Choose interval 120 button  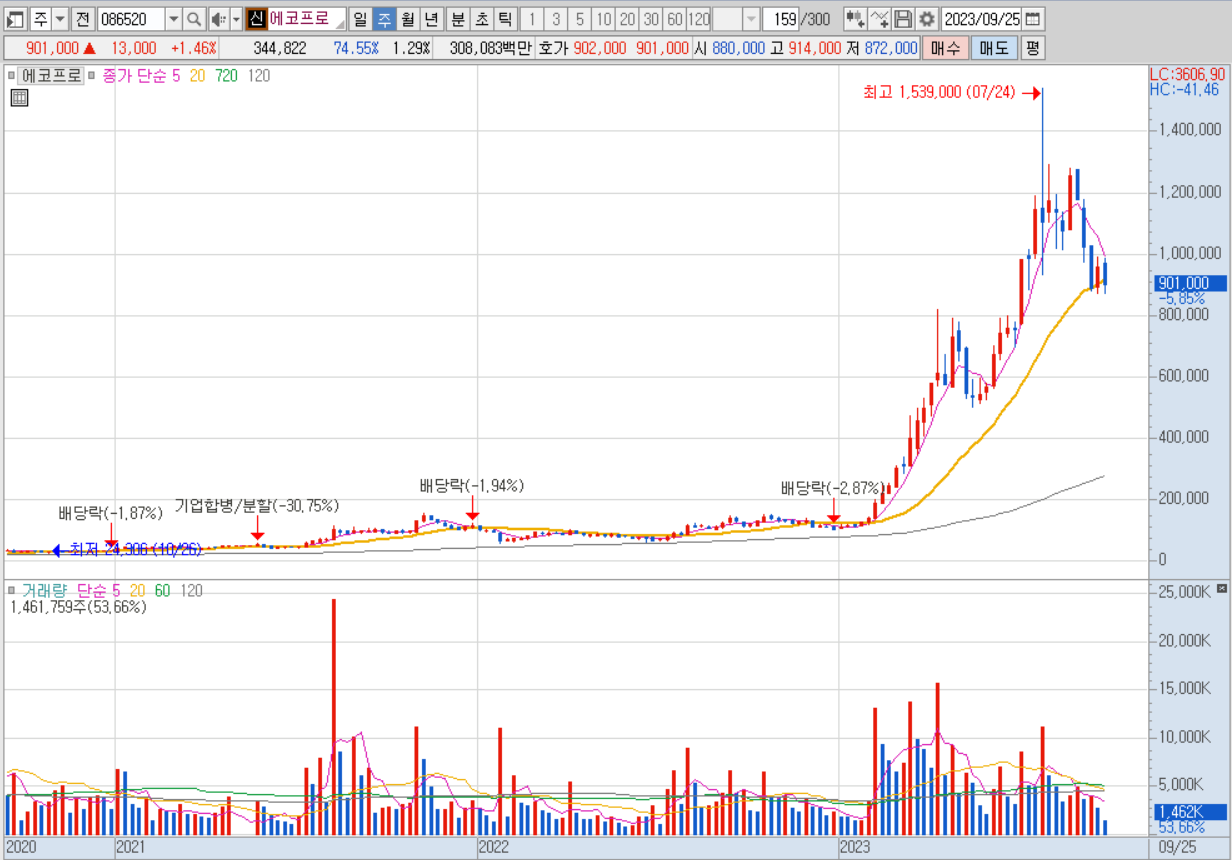[699, 19]
